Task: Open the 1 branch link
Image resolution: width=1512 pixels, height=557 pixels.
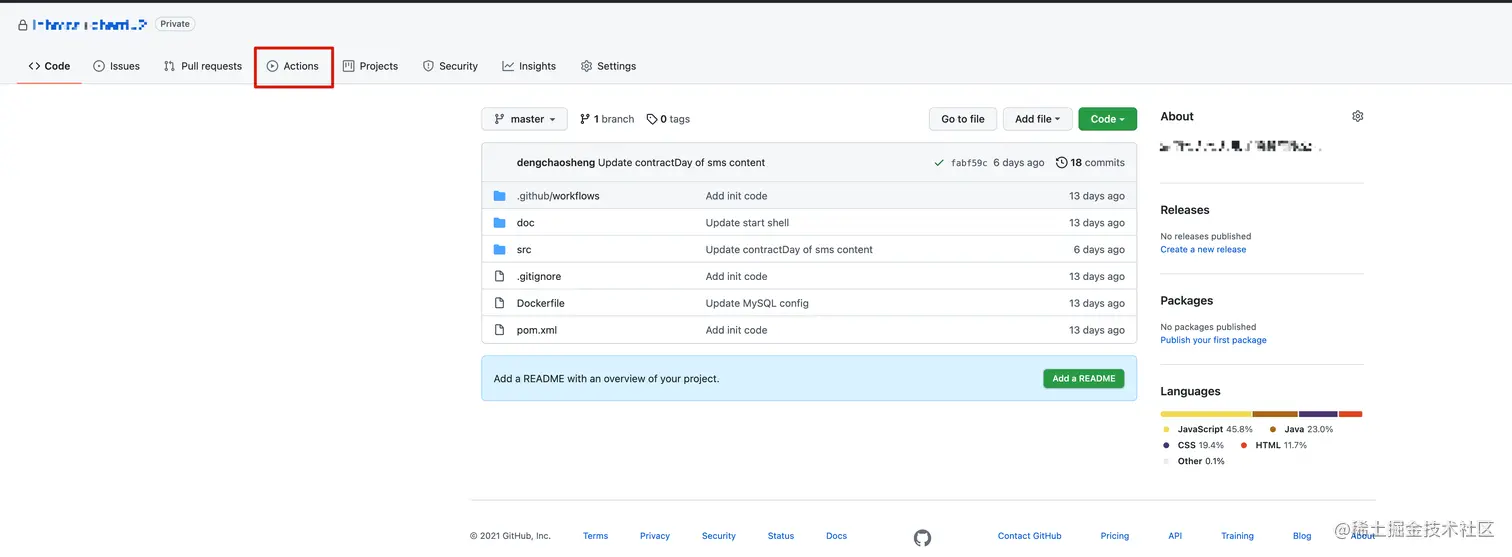Action: click(x=607, y=119)
